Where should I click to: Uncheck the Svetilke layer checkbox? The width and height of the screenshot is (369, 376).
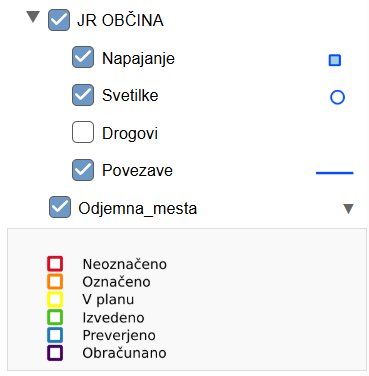click(x=83, y=95)
